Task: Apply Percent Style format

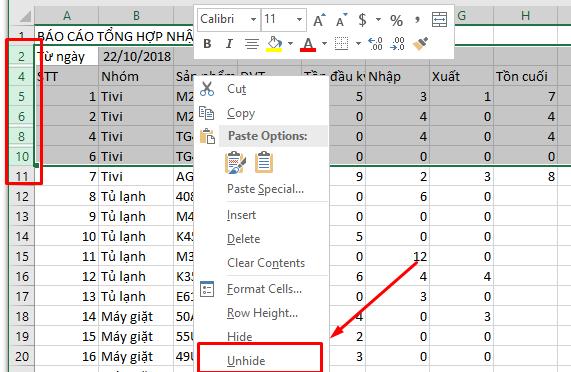Action: point(396,20)
